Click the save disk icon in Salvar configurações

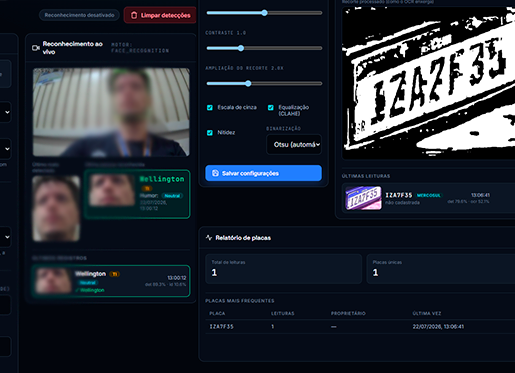click(215, 173)
